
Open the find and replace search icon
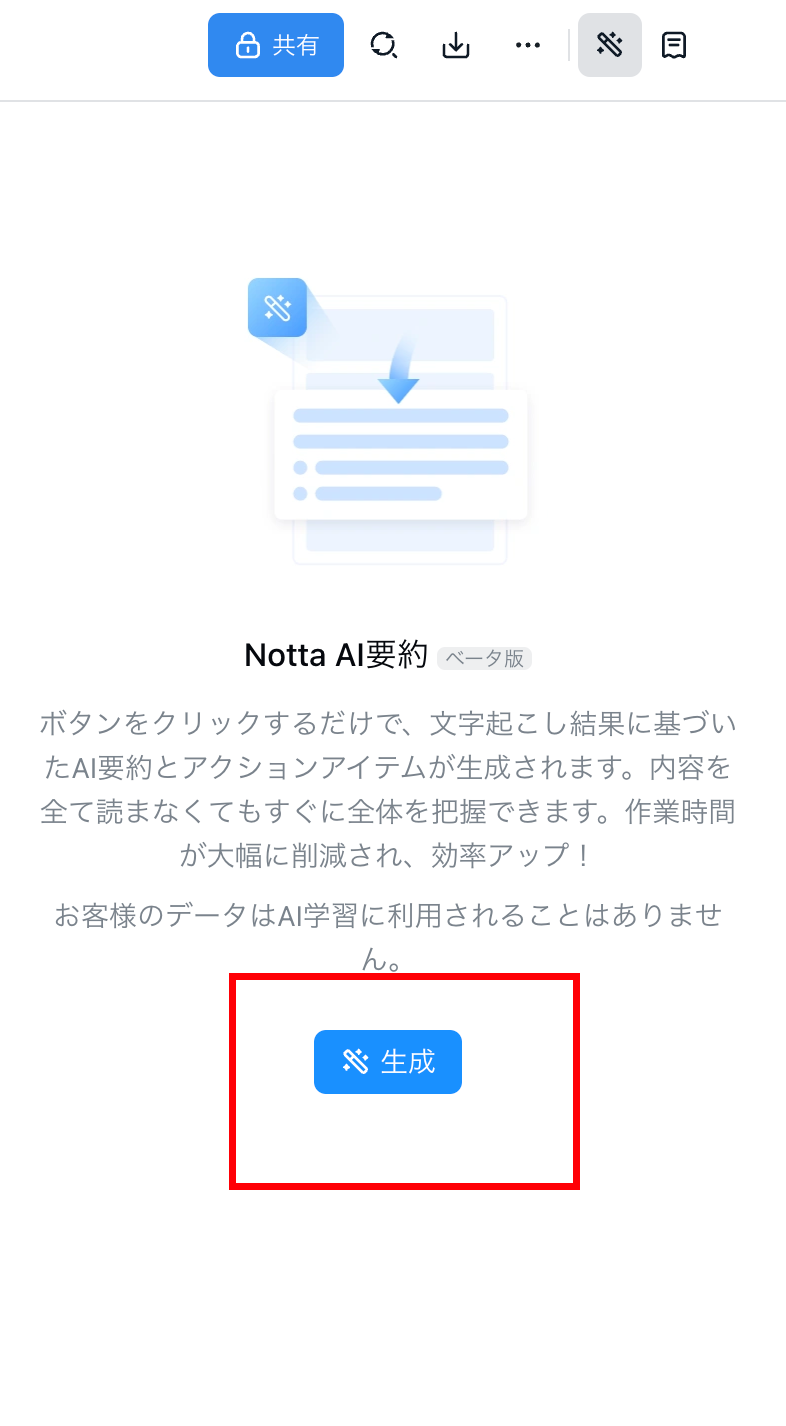[x=383, y=45]
